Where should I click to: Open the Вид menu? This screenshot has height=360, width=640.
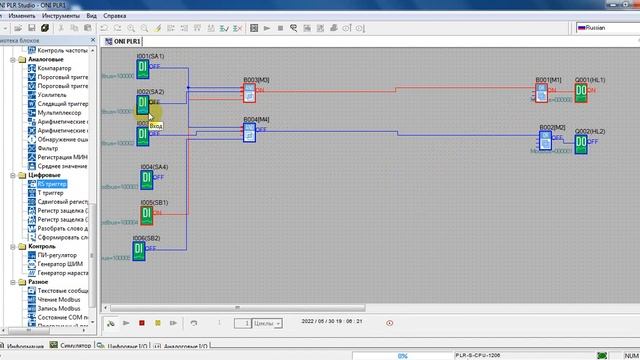(x=91, y=16)
